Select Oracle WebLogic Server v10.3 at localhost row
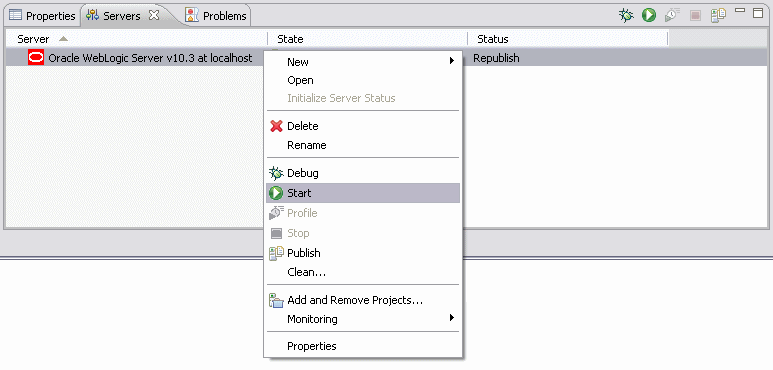This screenshot has height=370, width=773. (x=386, y=58)
